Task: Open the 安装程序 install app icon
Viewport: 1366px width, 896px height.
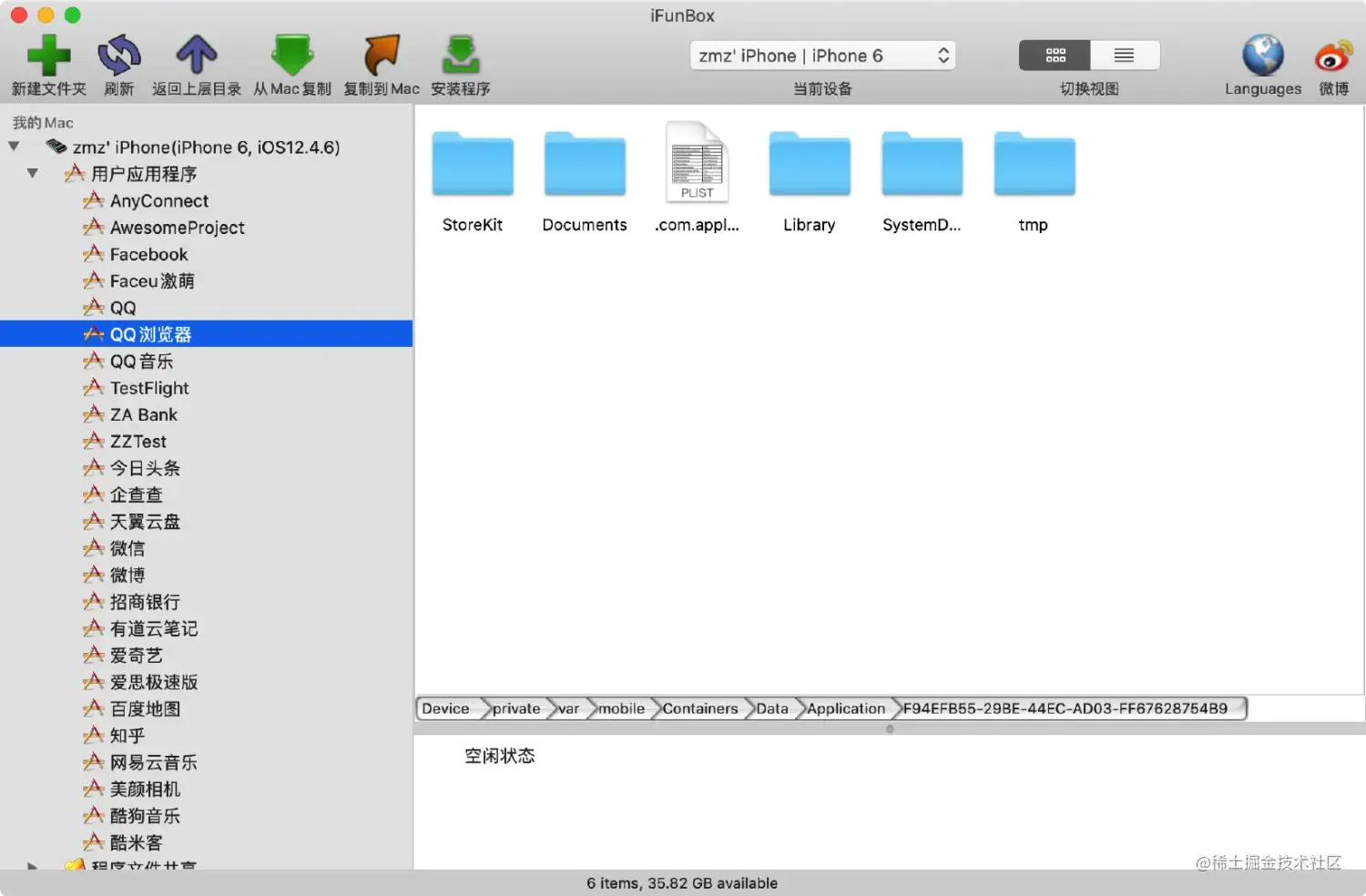Action: pos(461,56)
